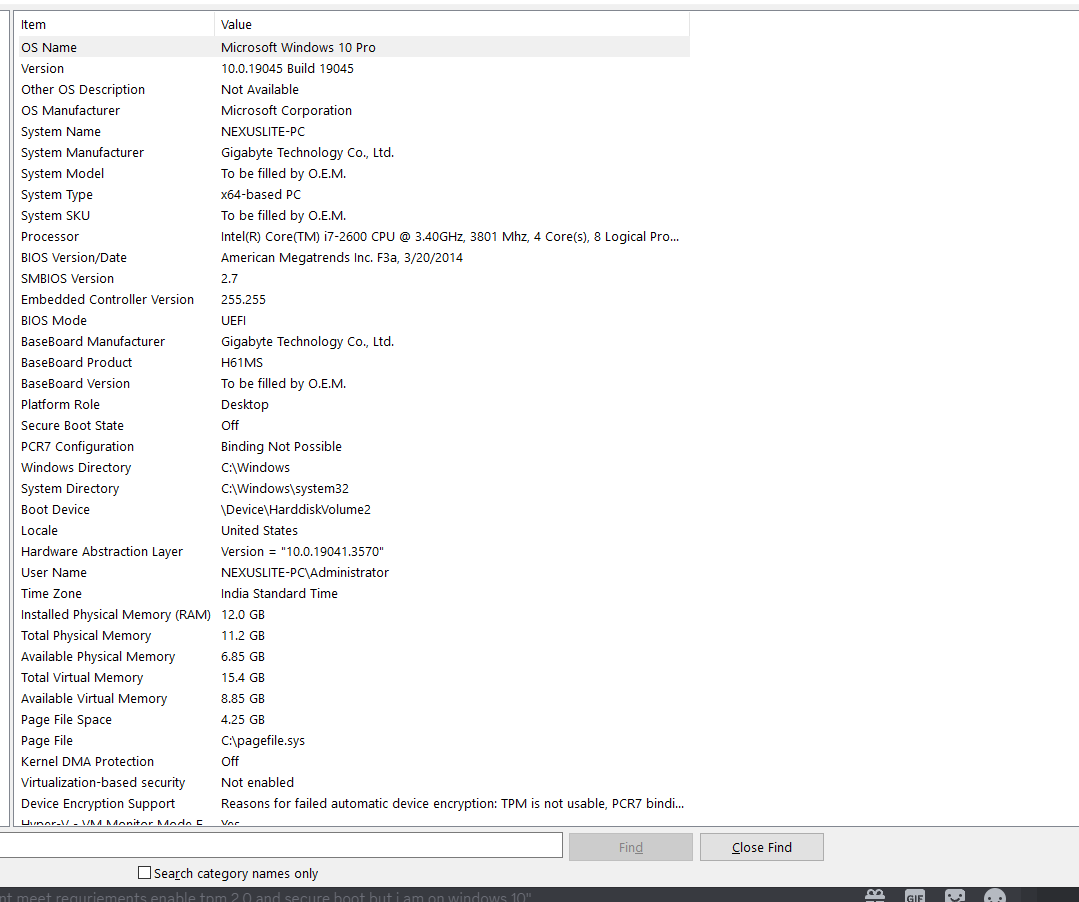
Task: Click '\Device\HarddiskVolume2' value
Action: [x=295, y=509]
